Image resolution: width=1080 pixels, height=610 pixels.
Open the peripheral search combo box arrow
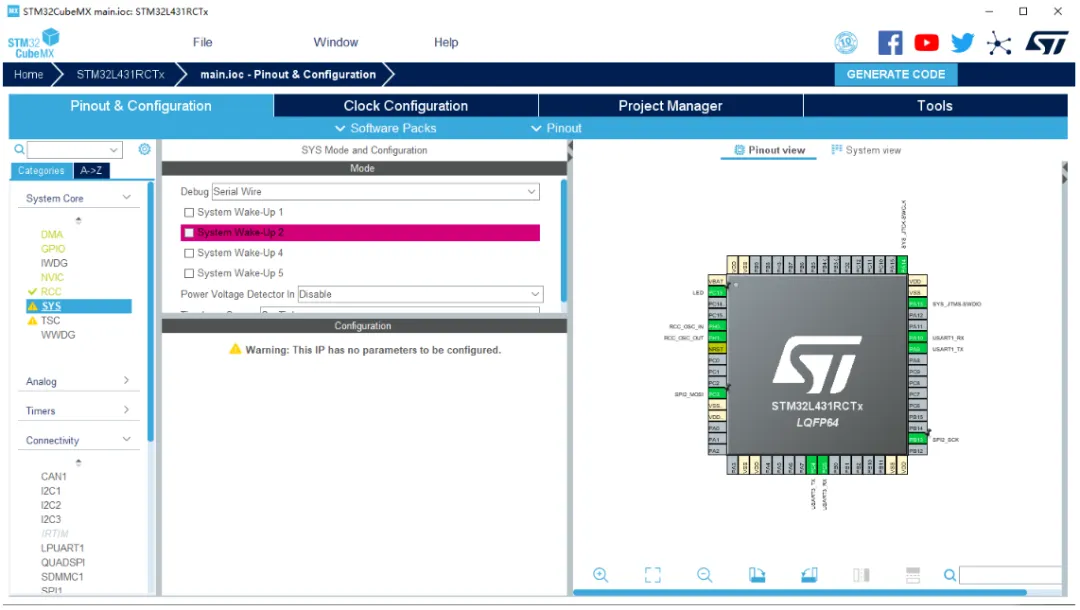pos(113,150)
